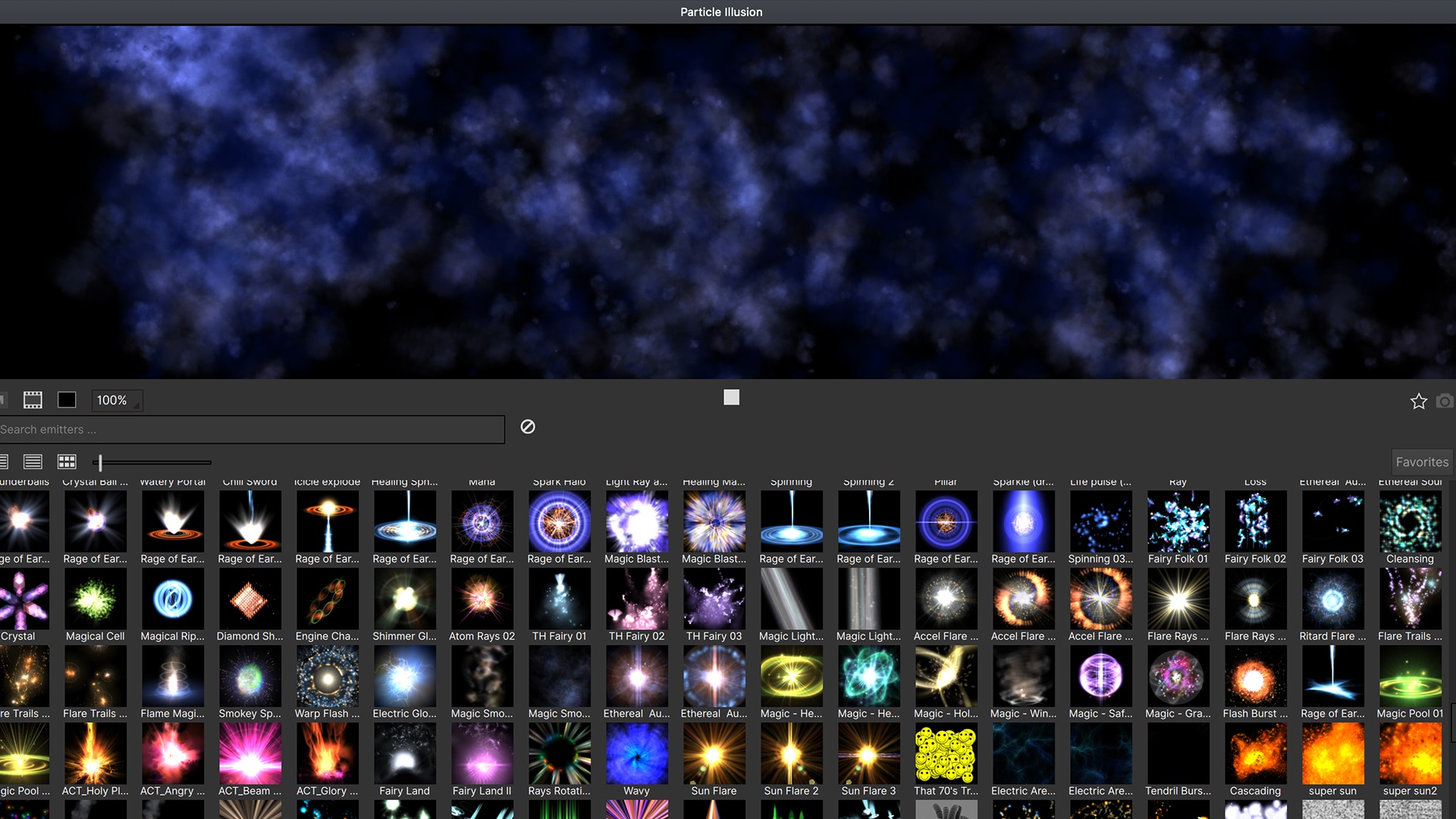The width and height of the screenshot is (1456, 819).
Task: Click the clear/disable emitter search icon
Action: click(527, 427)
